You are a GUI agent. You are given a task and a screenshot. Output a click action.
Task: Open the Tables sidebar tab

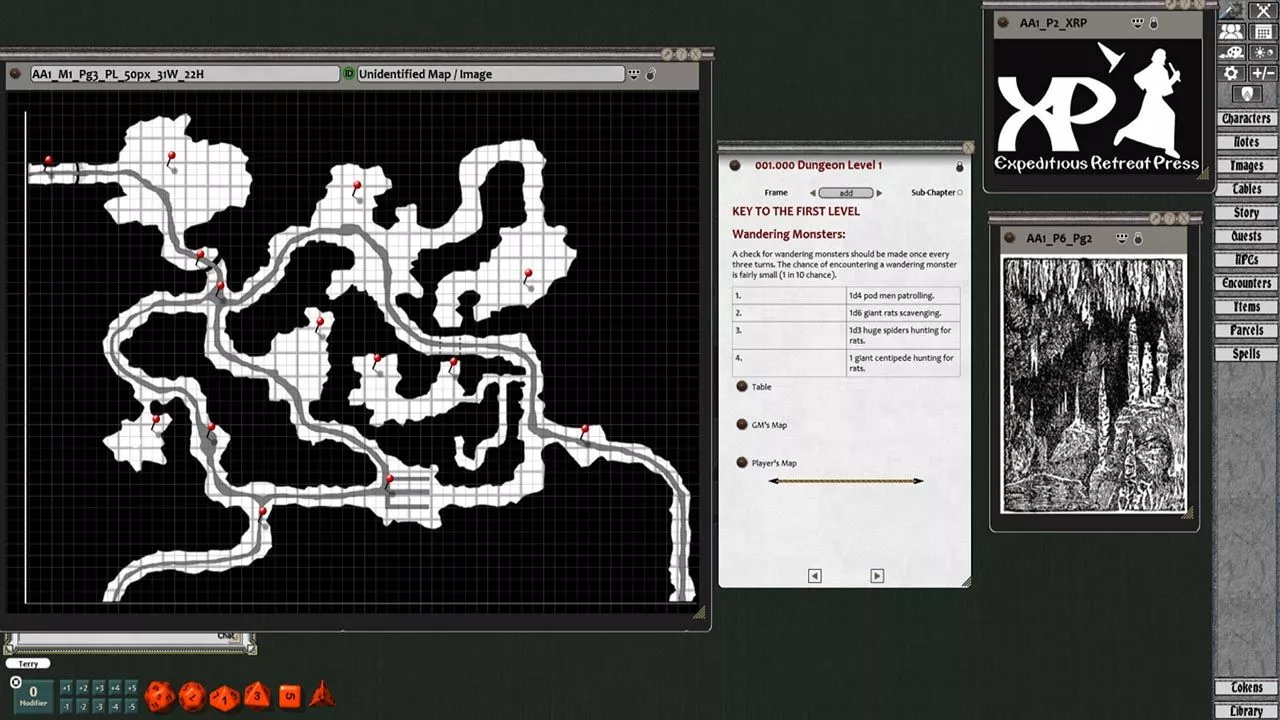pyautogui.click(x=1246, y=189)
